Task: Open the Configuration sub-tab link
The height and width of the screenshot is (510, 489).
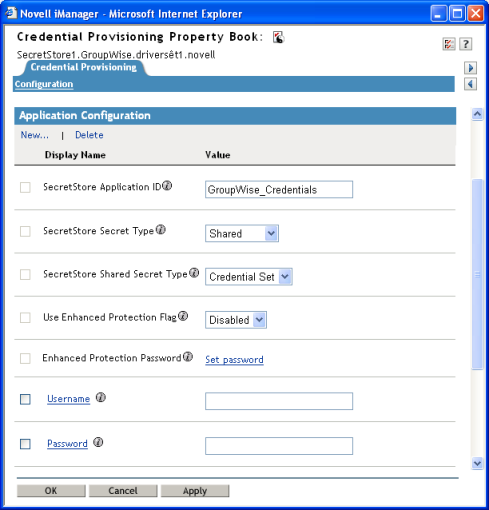Action: pos(44,84)
